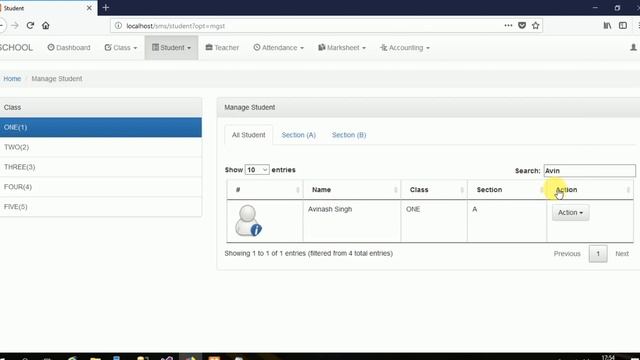Close the Student browser tab
This screenshot has height=360, width=640.
pos(89,8)
